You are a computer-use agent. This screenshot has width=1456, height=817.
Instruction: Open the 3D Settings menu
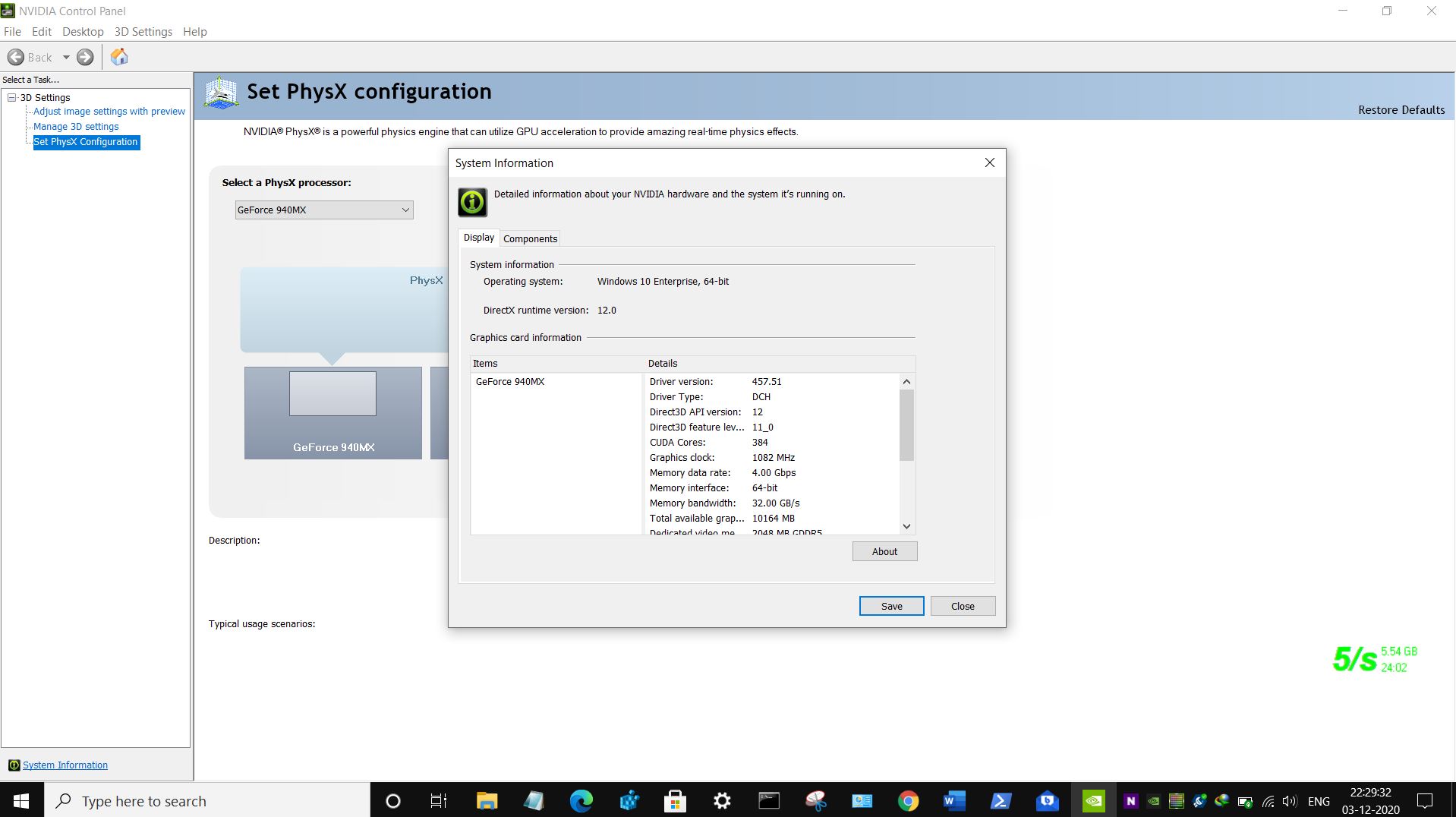tap(143, 31)
